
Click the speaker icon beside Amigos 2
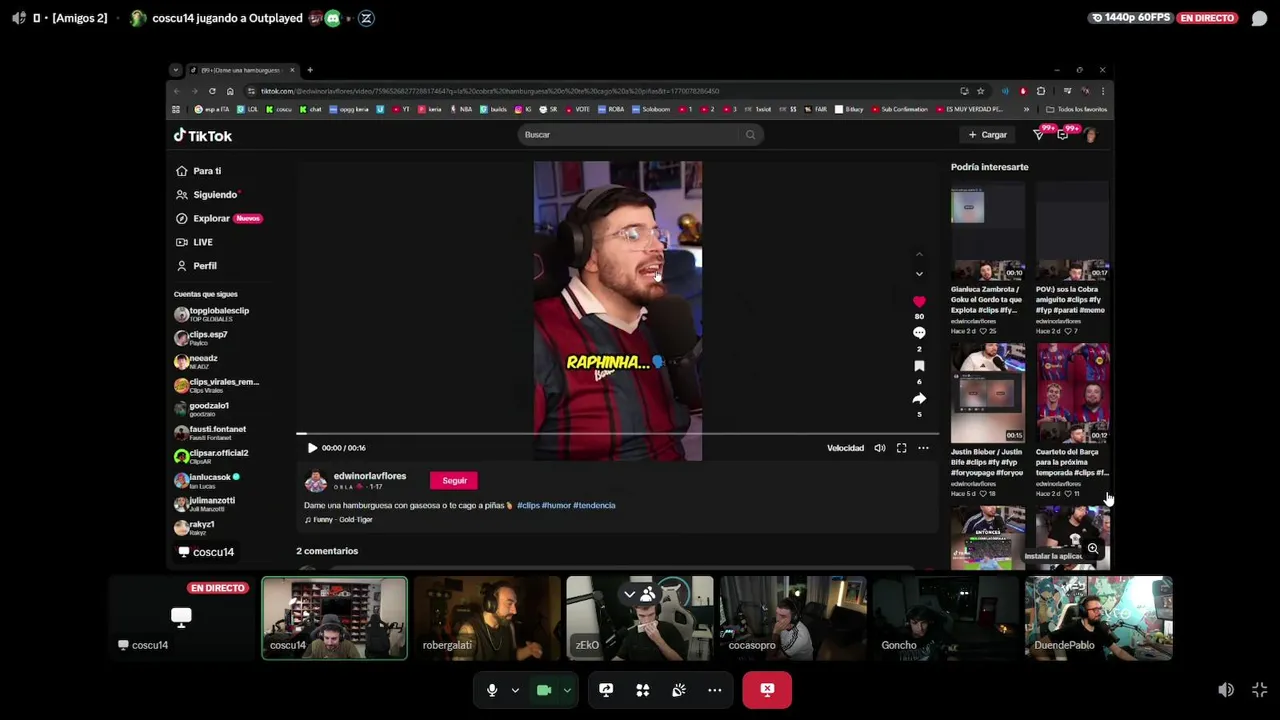coord(18,18)
